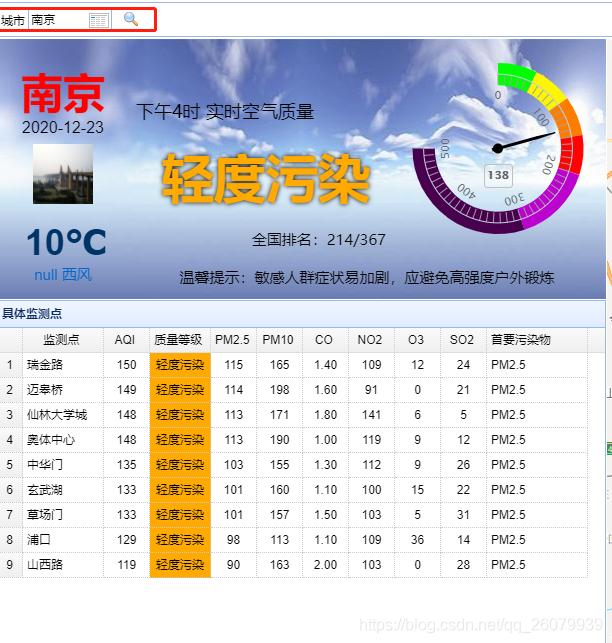Image resolution: width=612 pixels, height=643 pixels.
Task: Click SO2 value 31 in 草场门 row
Action: (x=464, y=515)
